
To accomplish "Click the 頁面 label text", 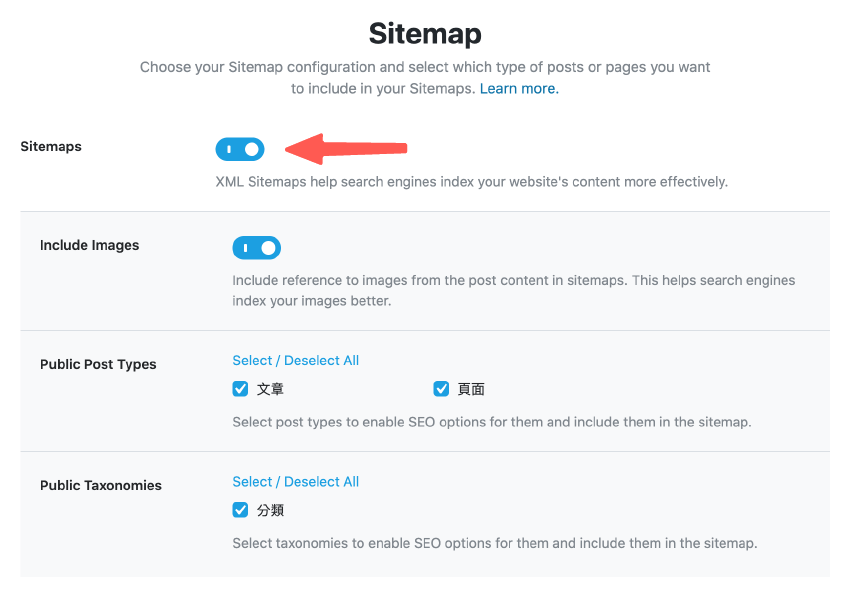I will point(469,389).
